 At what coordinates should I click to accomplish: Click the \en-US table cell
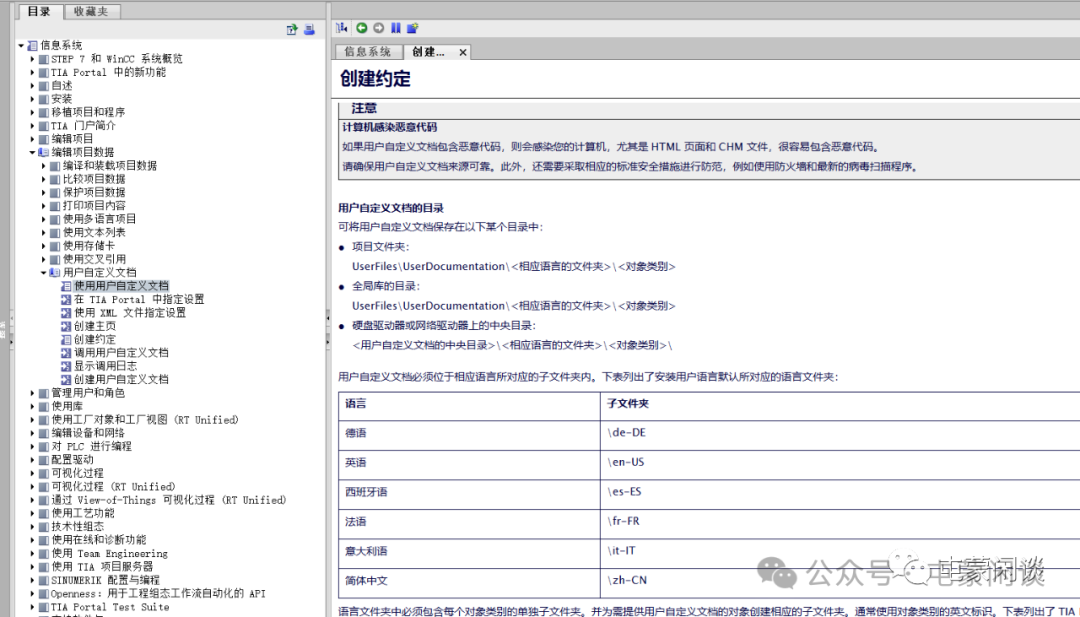pyautogui.click(x=840, y=463)
